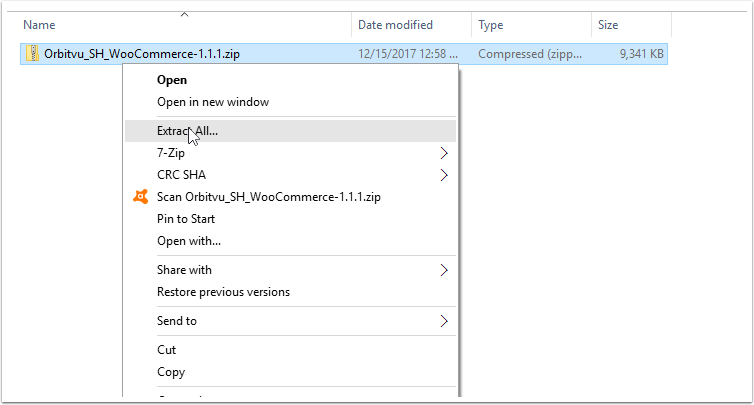Viewport: 754px width, 405px height.
Task: Select Open with... entry
Action: 290,241
